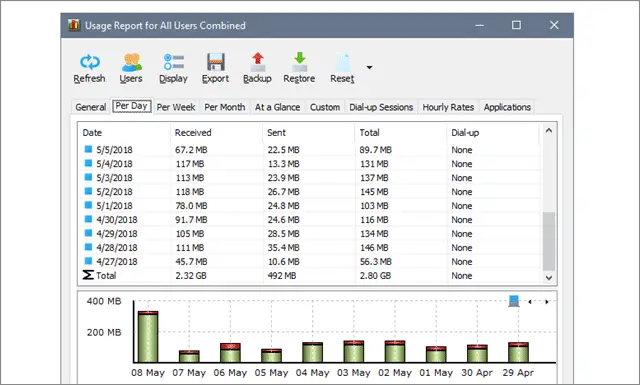Open the Applications tab
Image resolution: width=640 pixels, height=385 pixels.
pyautogui.click(x=507, y=107)
